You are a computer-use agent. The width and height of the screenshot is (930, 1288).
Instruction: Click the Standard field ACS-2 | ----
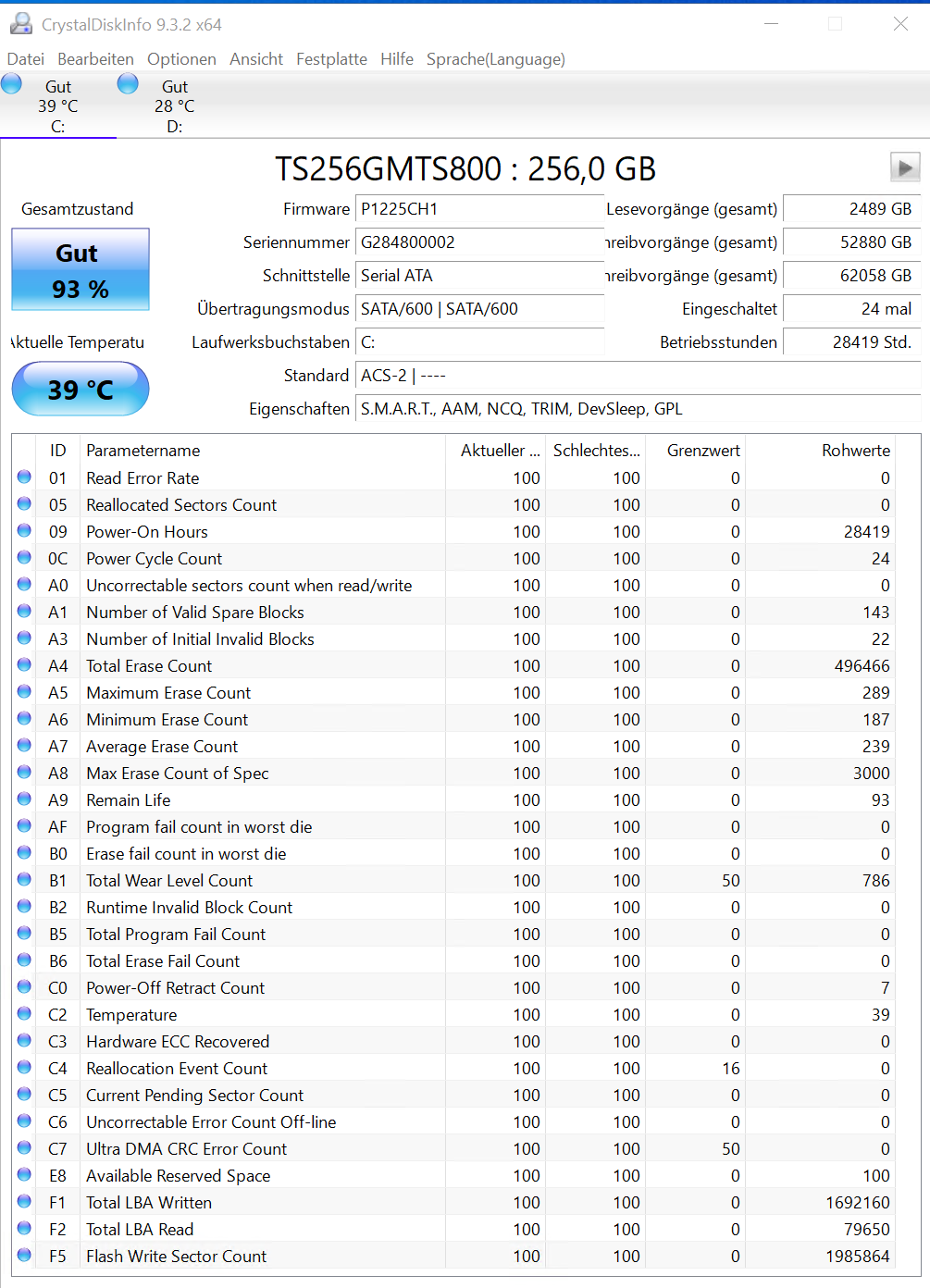[638, 376]
